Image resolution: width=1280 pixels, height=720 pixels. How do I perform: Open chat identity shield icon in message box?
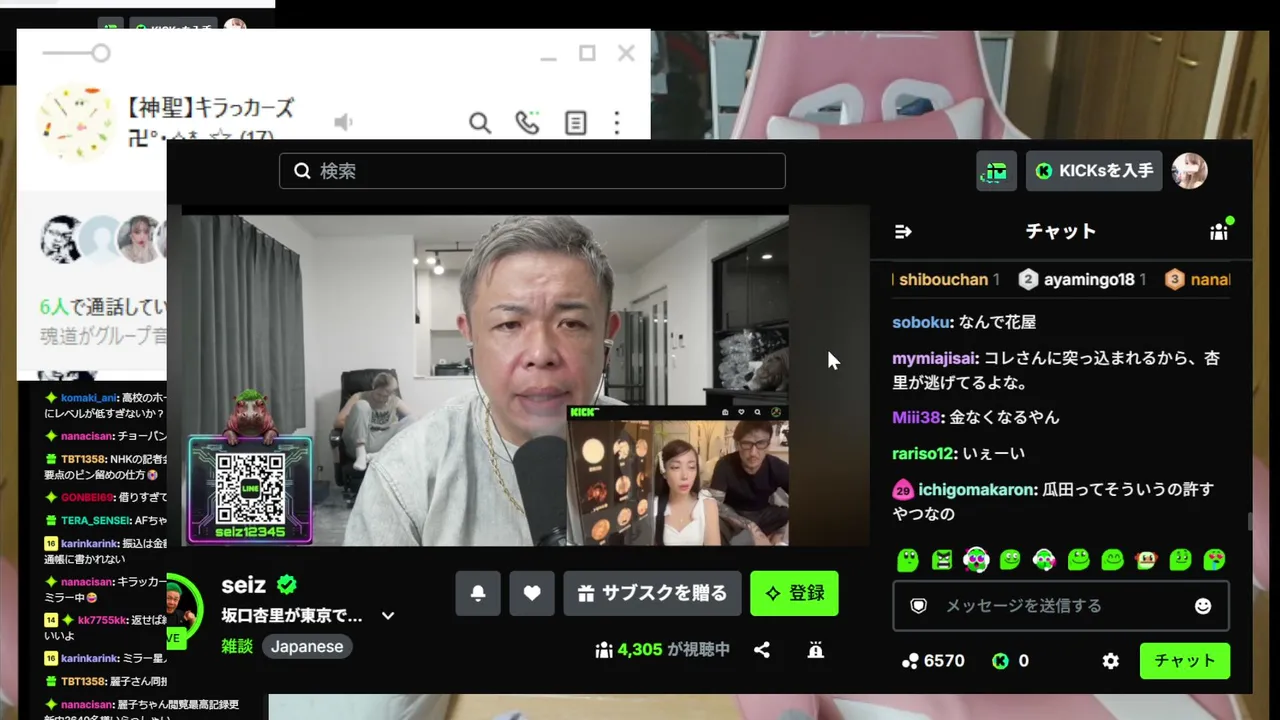pos(918,606)
